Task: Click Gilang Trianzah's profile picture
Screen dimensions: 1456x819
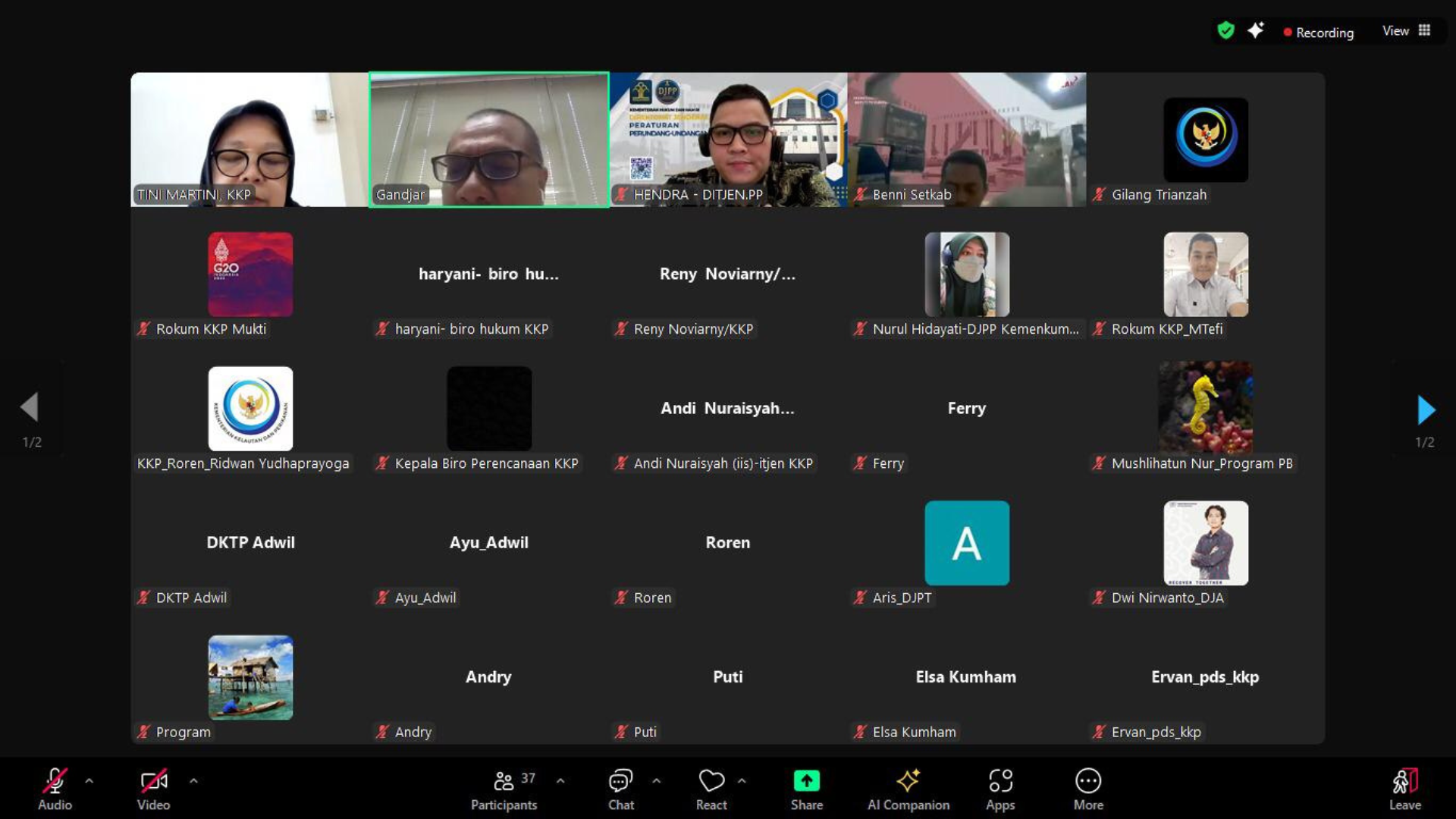Action: (x=1206, y=140)
